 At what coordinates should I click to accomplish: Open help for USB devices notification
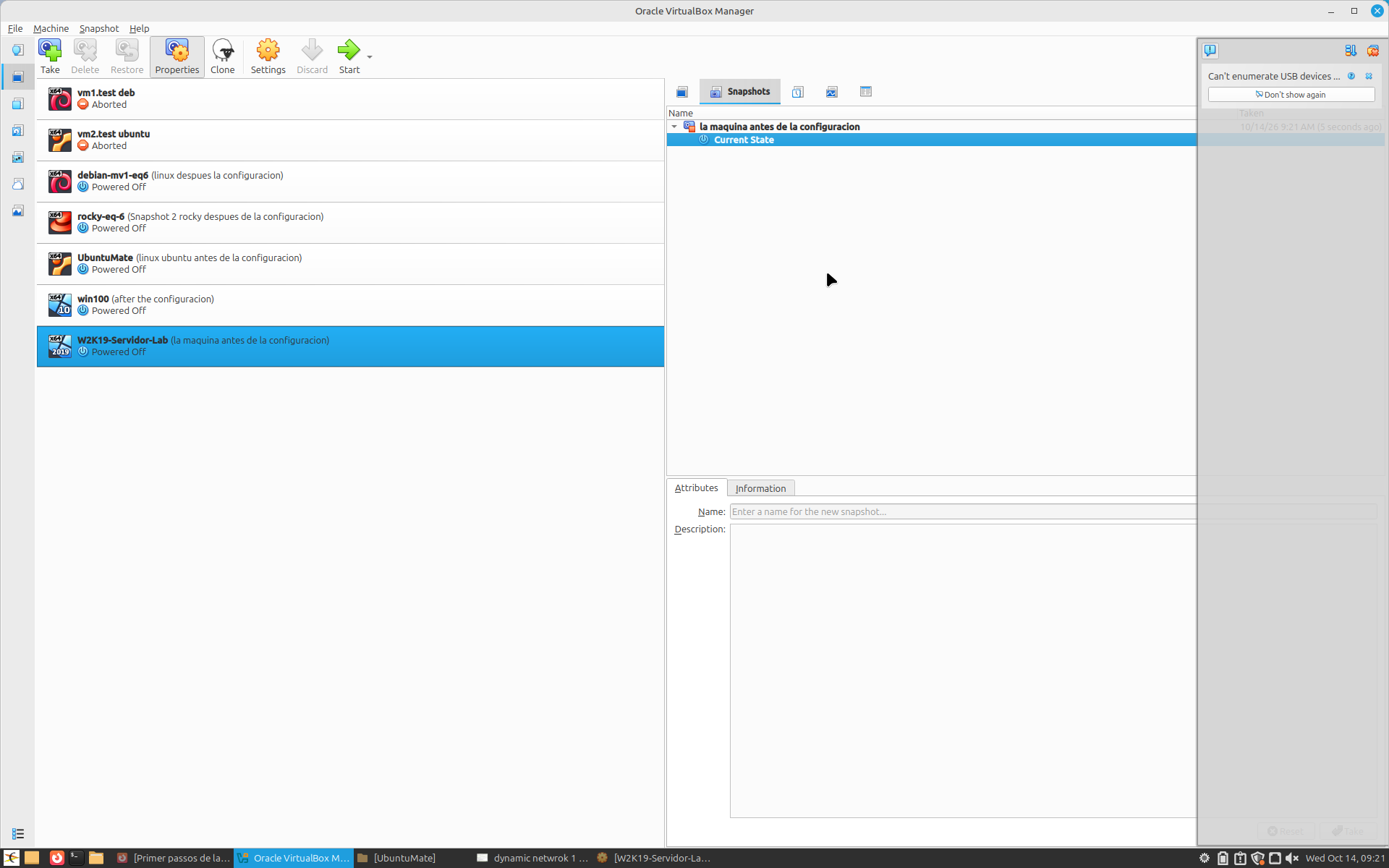pos(1351,76)
